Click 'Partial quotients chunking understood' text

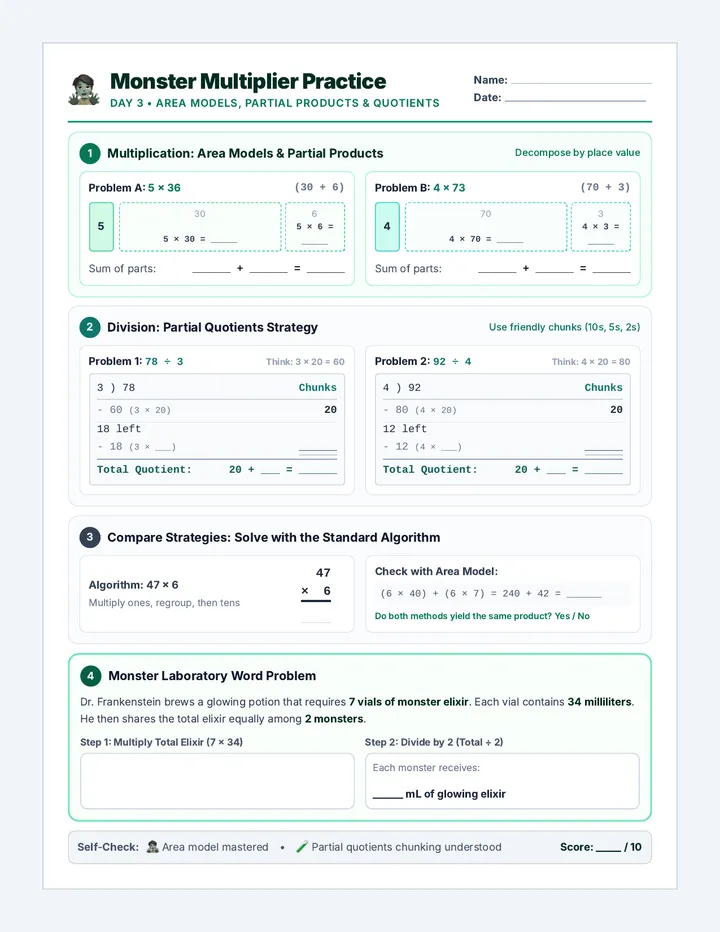point(407,847)
